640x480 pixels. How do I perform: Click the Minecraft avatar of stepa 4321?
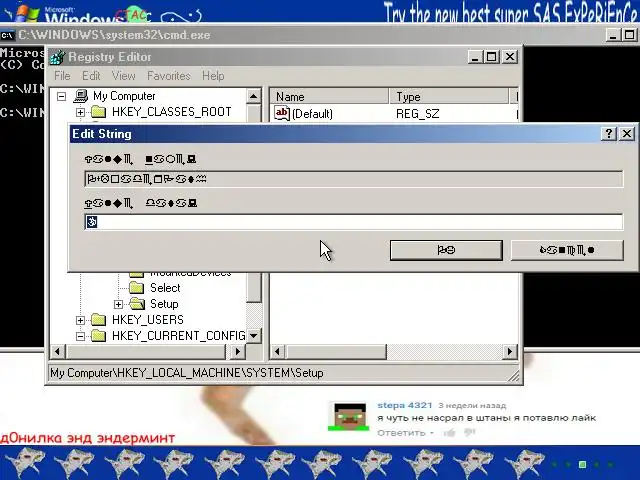(x=349, y=416)
